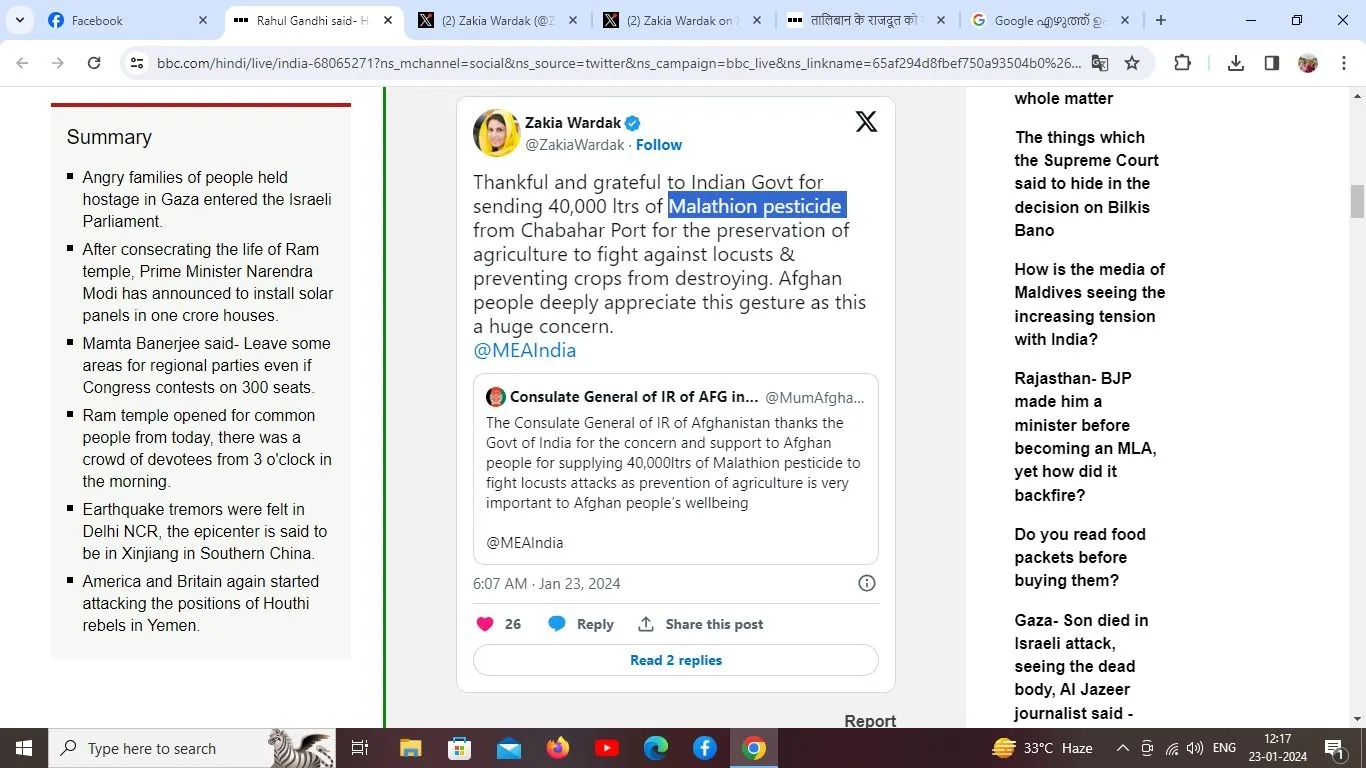Image resolution: width=1366 pixels, height=768 pixels.
Task: Go forward to the next page
Action: [58, 63]
